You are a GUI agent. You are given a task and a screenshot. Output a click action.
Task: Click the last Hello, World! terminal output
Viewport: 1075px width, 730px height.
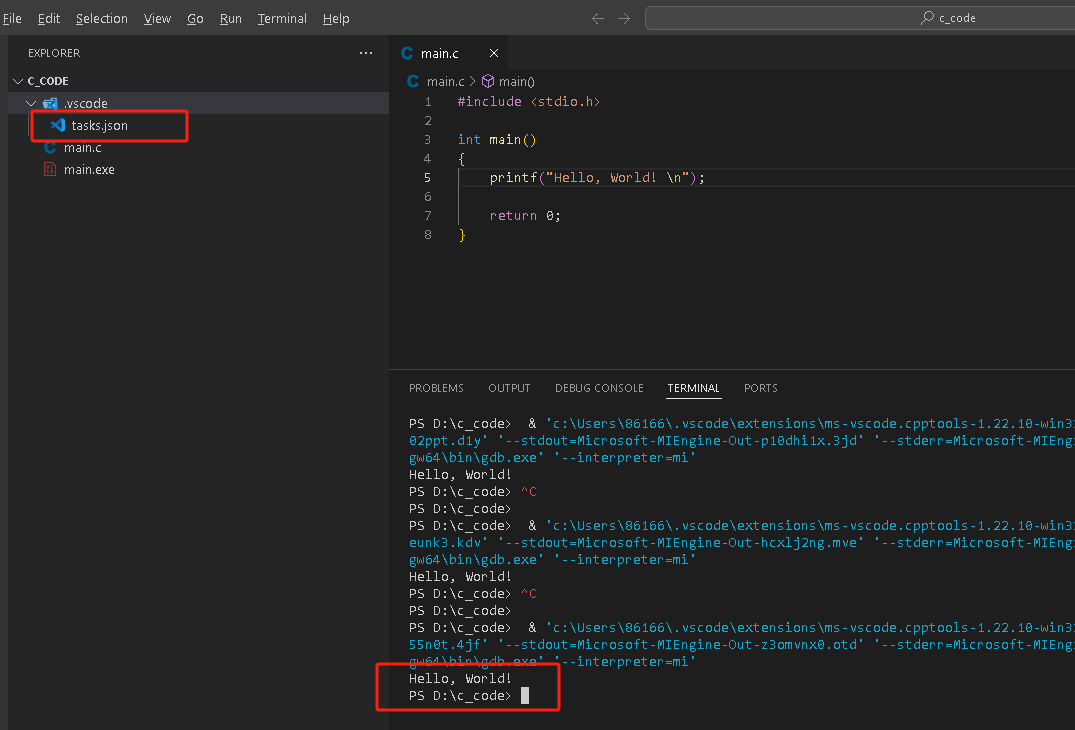[460, 679]
